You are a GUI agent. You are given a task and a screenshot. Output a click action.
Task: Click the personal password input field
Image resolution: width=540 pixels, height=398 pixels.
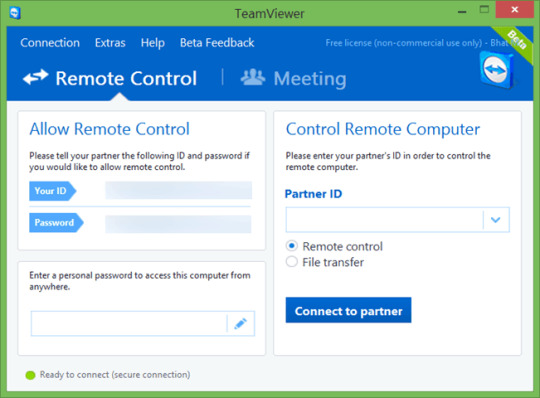point(129,324)
